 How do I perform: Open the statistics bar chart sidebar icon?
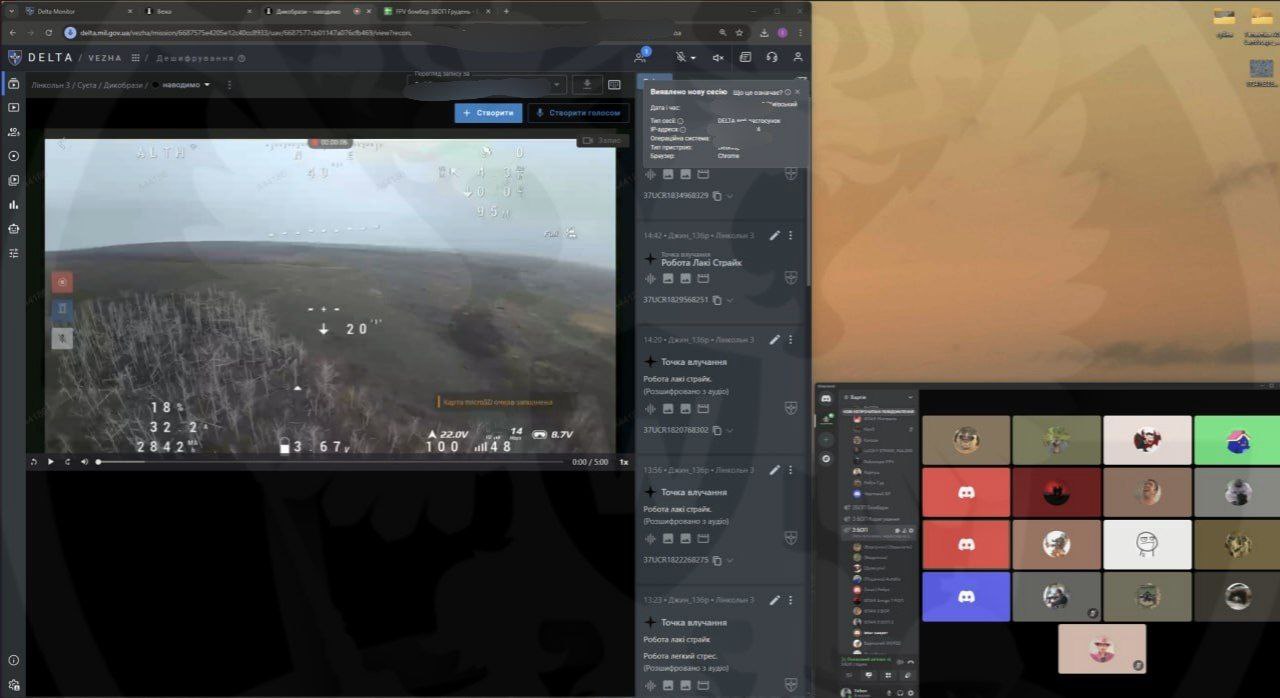[x=14, y=205]
